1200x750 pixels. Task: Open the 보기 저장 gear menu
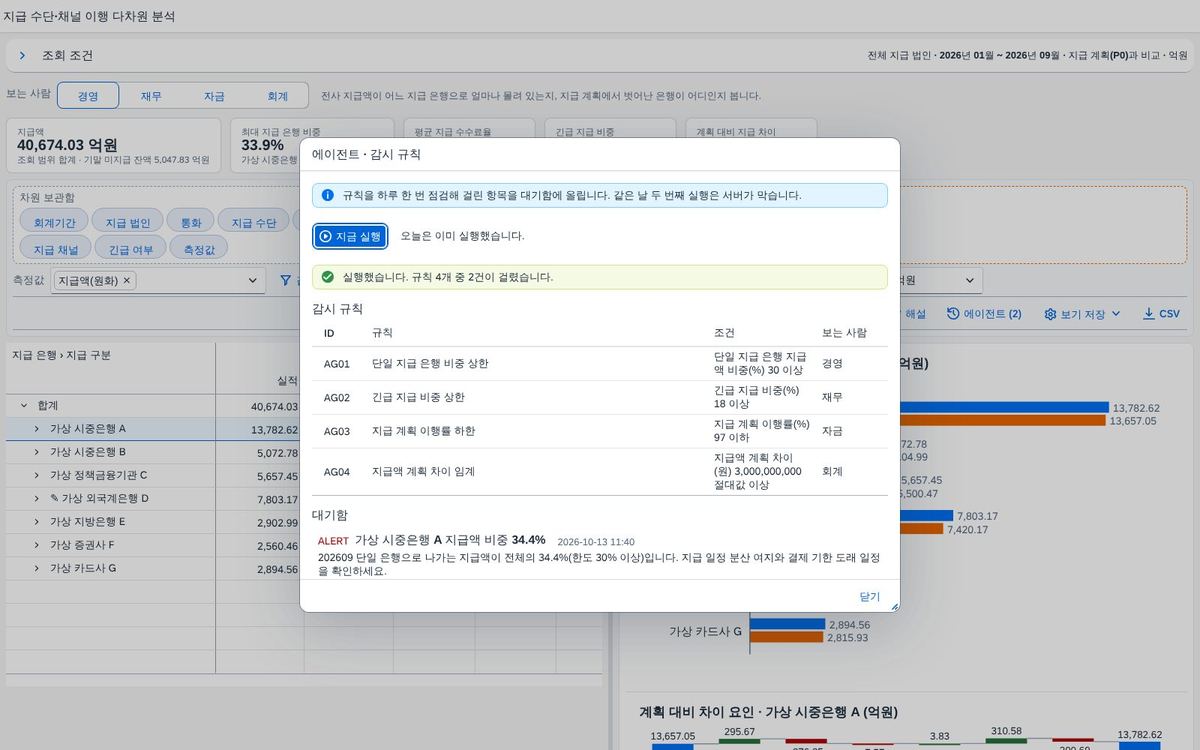tap(1082, 314)
